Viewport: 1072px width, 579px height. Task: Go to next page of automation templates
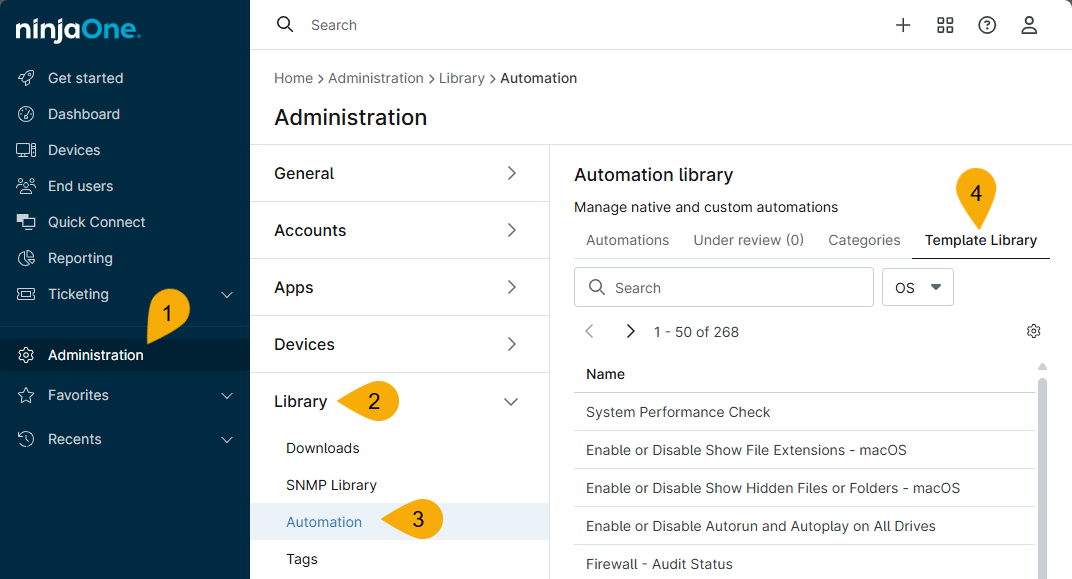tap(630, 330)
